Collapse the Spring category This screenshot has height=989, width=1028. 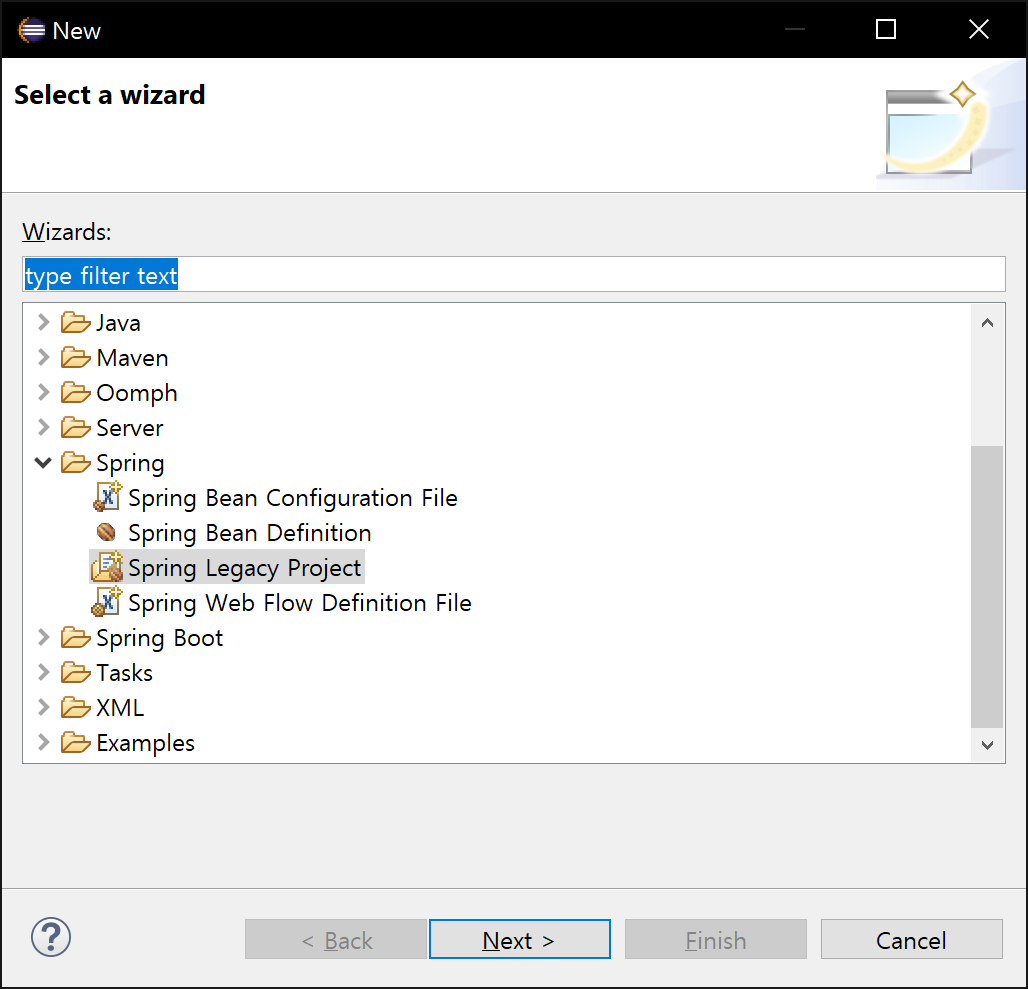pyautogui.click(x=43, y=463)
